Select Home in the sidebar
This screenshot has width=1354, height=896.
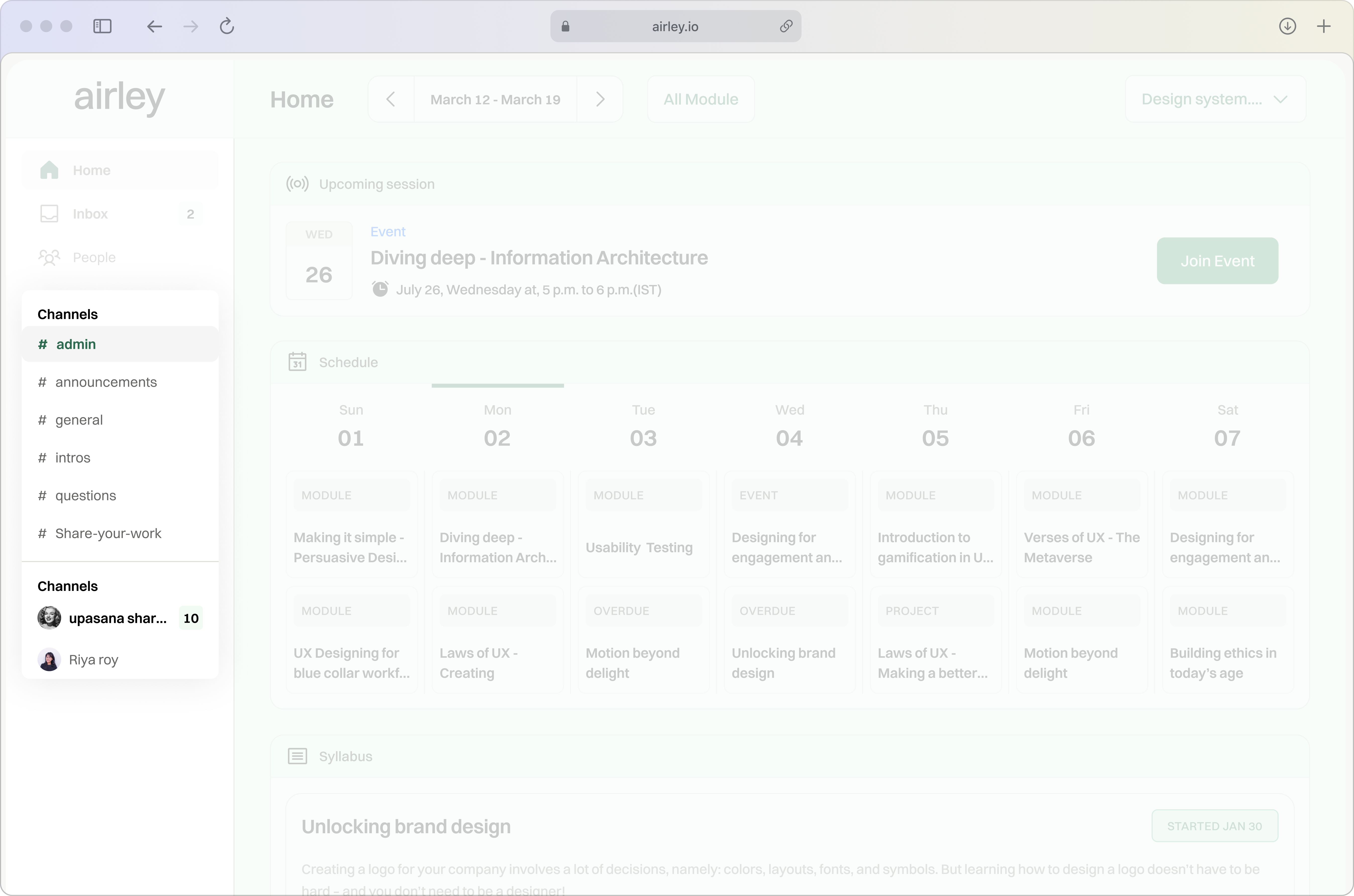pyautogui.click(x=120, y=170)
